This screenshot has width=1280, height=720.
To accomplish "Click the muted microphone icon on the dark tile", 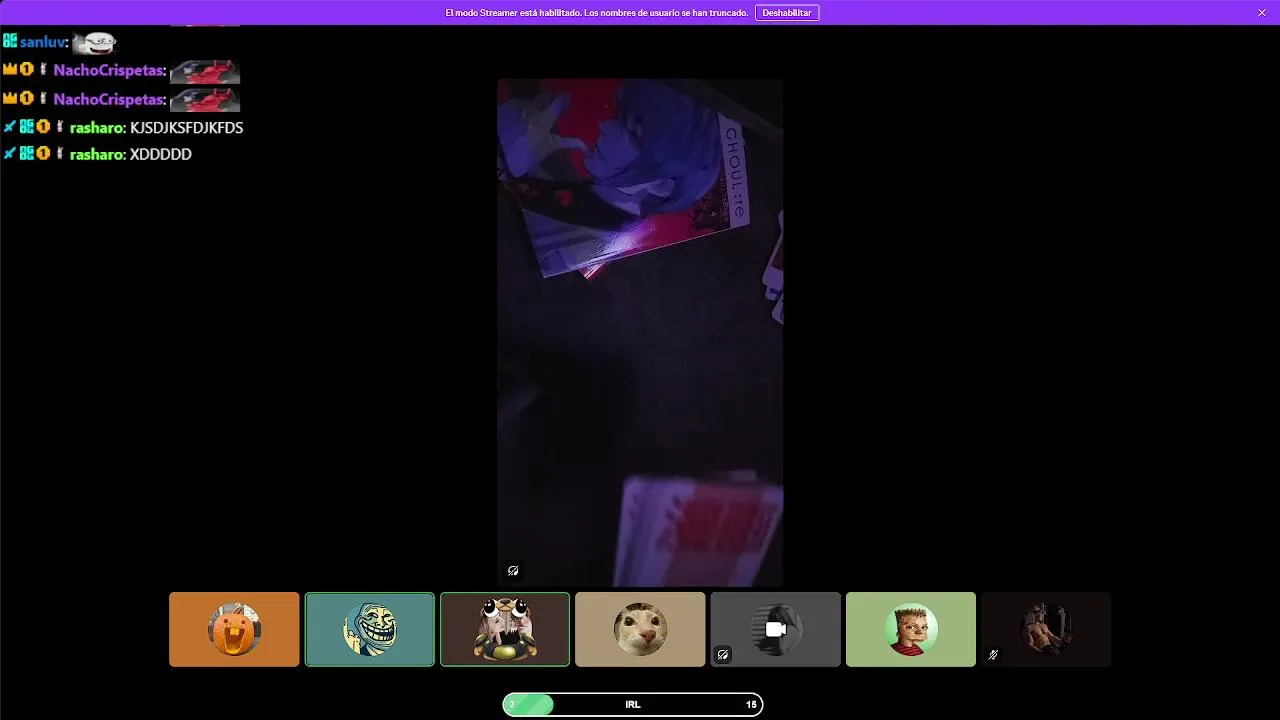I will click(x=993, y=655).
